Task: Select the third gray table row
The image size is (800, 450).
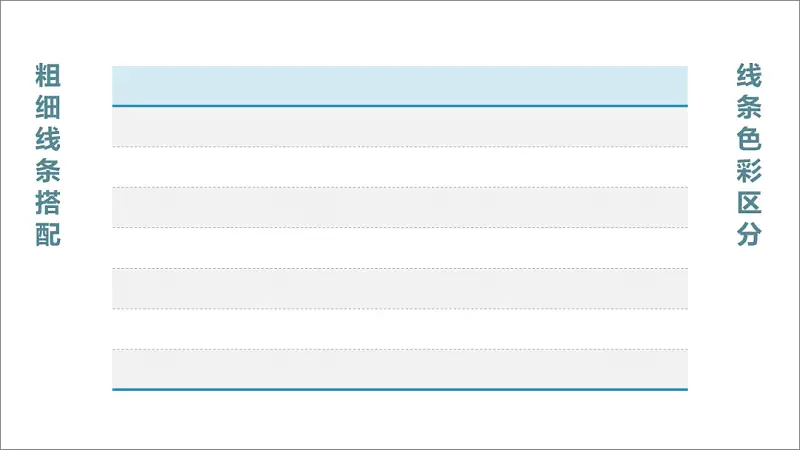Action: [400, 288]
